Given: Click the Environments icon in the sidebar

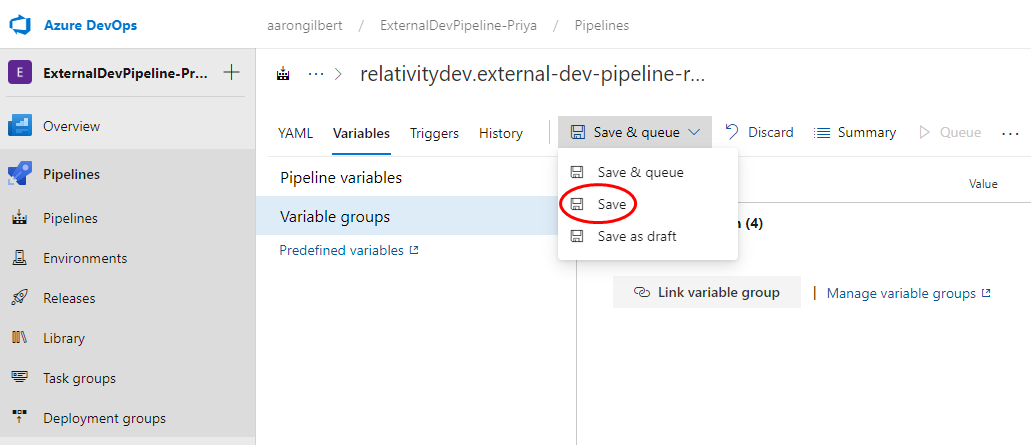Looking at the screenshot, I should click(20, 258).
